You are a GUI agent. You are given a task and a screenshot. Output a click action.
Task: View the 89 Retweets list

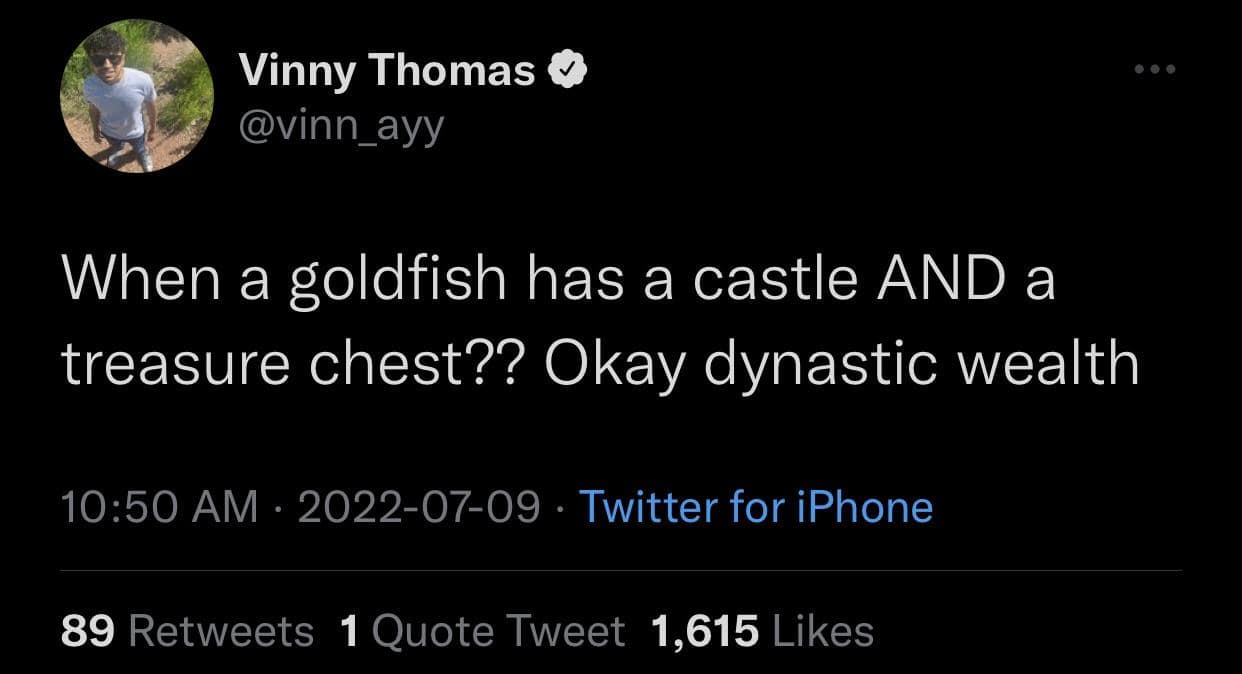coord(187,631)
